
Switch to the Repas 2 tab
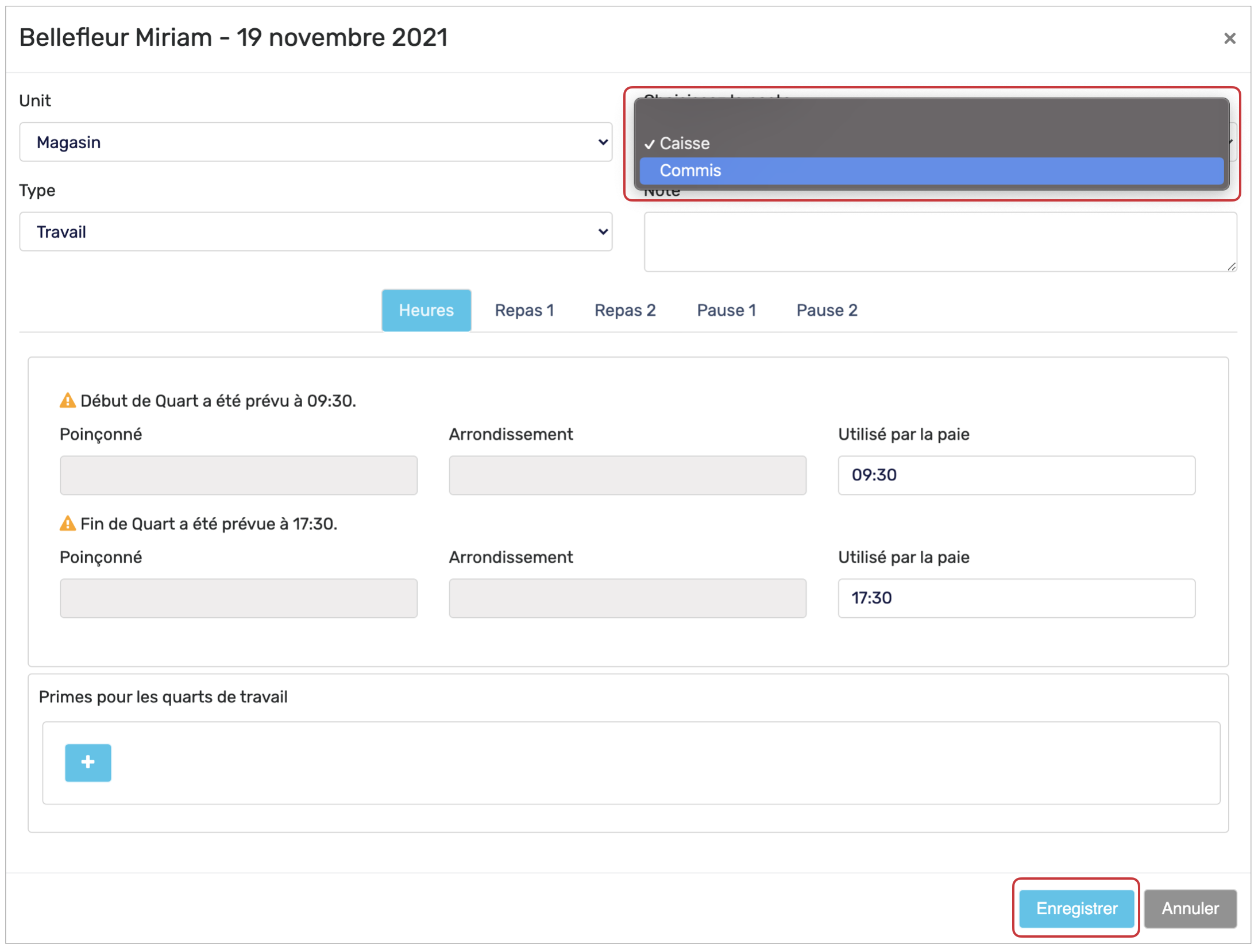624,310
